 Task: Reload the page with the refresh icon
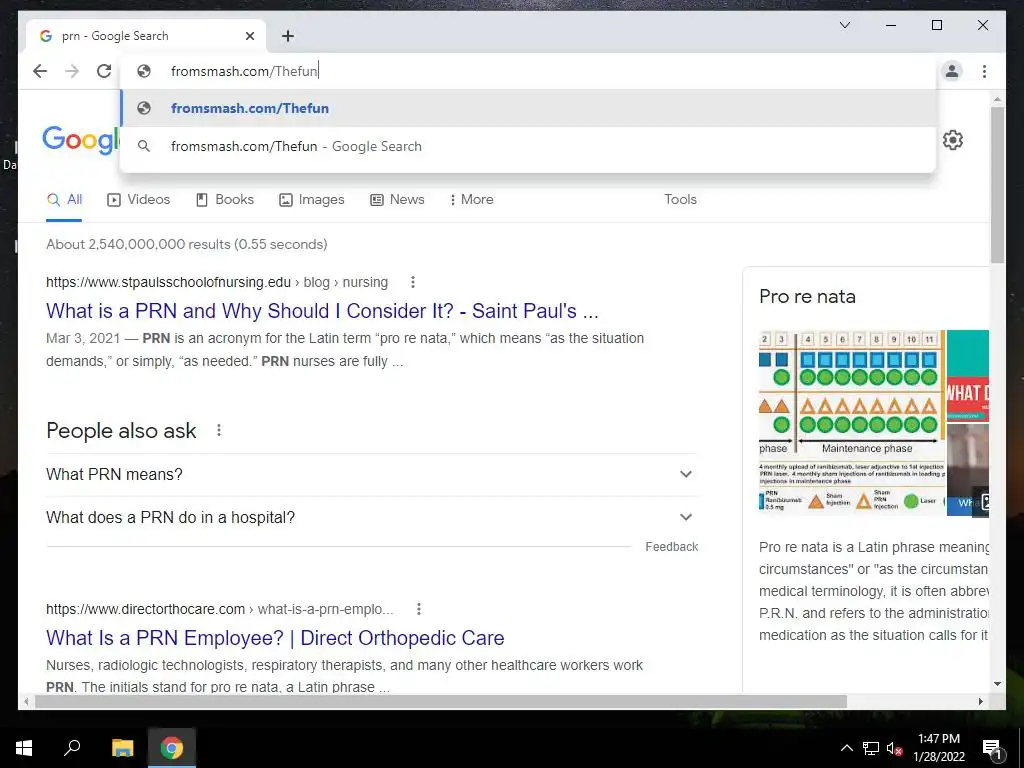coord(104,71)
